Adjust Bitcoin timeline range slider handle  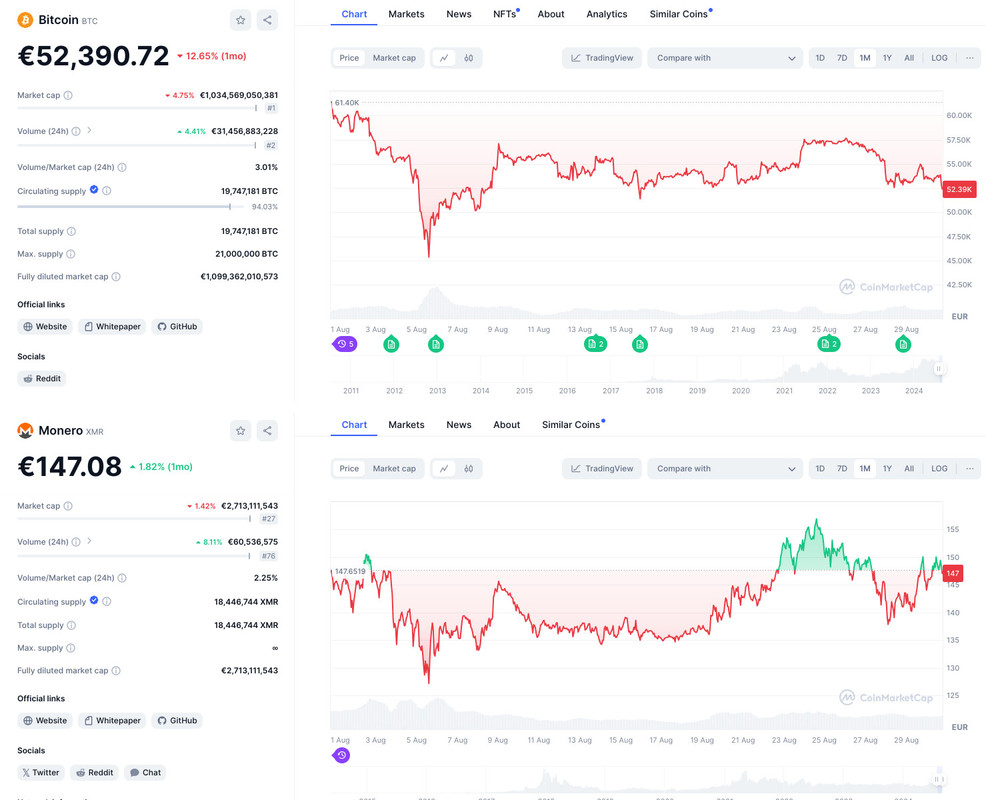point(938,369)
